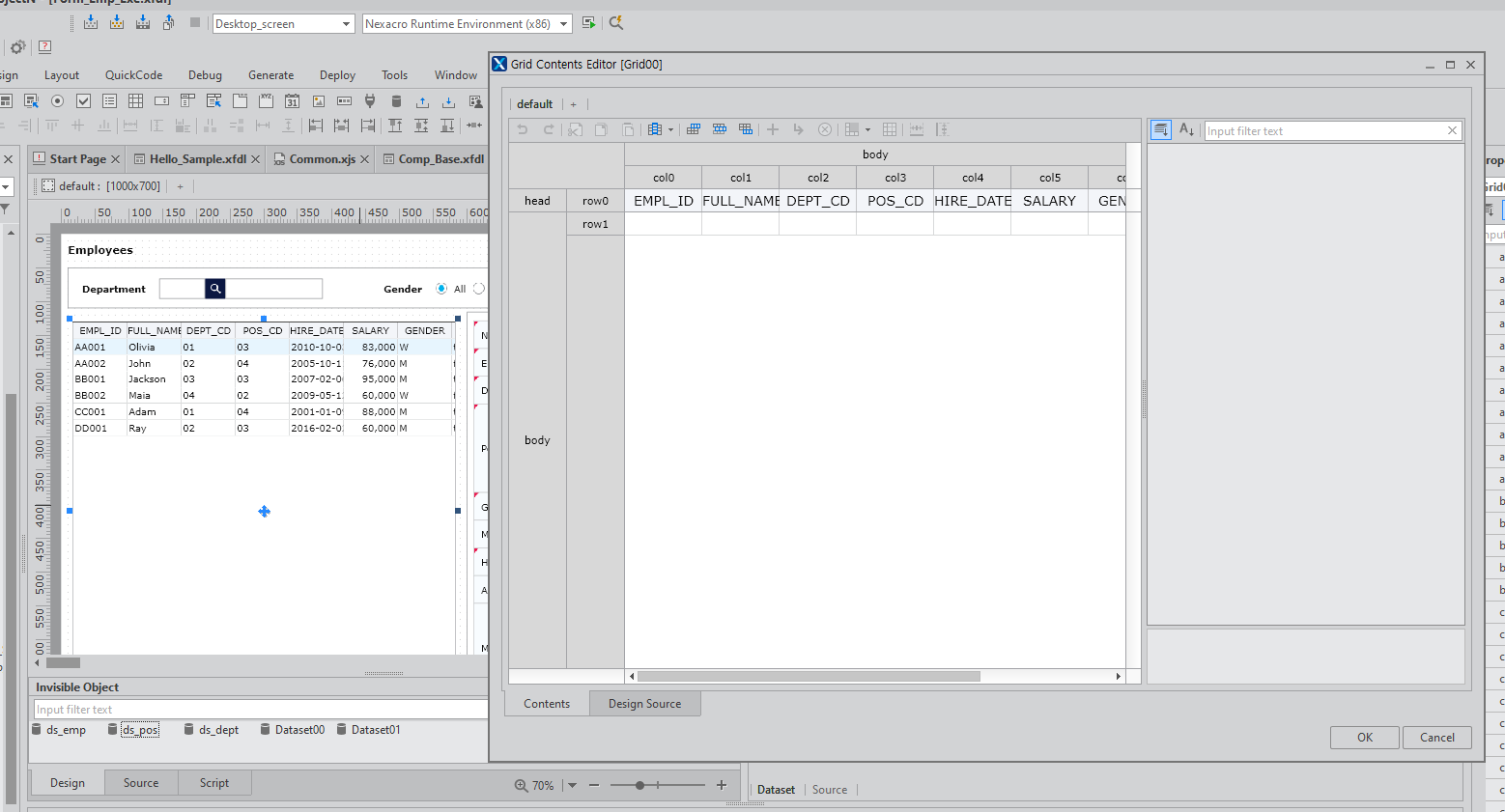Expand the add column dropdown arrow in grid editor
Image resolution: width=1505 pixels, height=812 pixels.
[x=670, y=129]
